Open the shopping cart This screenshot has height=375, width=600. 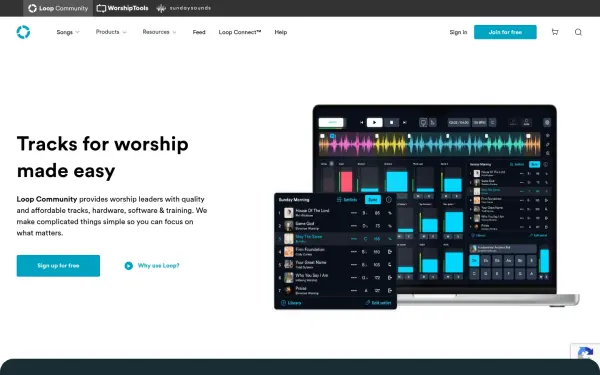point(555,32)
